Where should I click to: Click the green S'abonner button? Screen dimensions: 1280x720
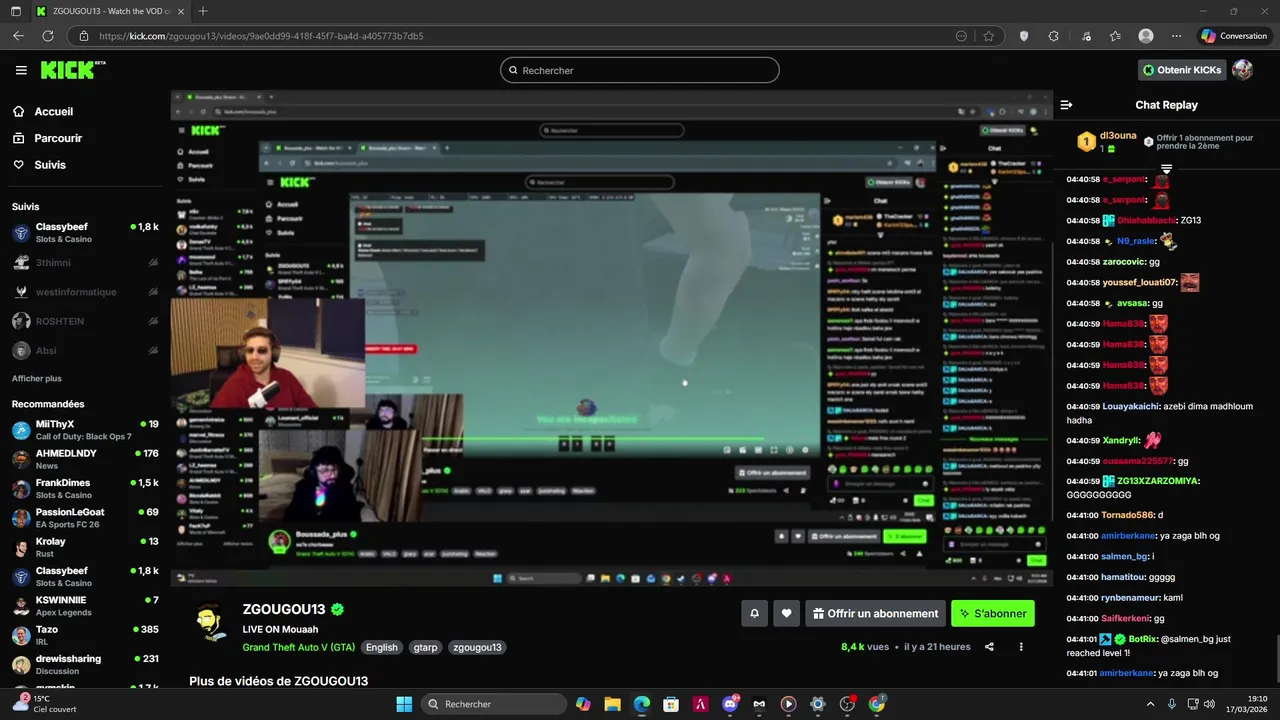pos(993,614)
